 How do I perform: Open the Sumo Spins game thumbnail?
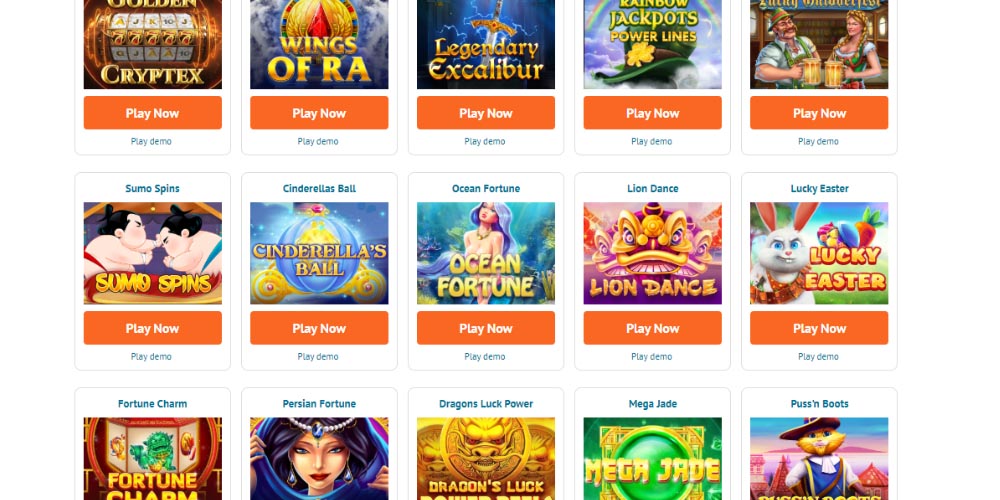(x=152, y=253)
